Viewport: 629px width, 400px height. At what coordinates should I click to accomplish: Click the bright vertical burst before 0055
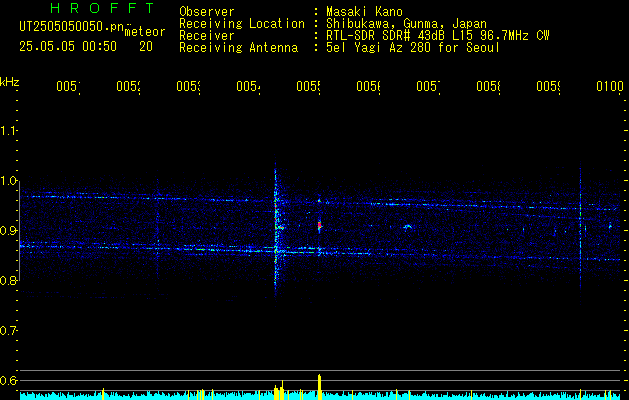tap(276, 233)
